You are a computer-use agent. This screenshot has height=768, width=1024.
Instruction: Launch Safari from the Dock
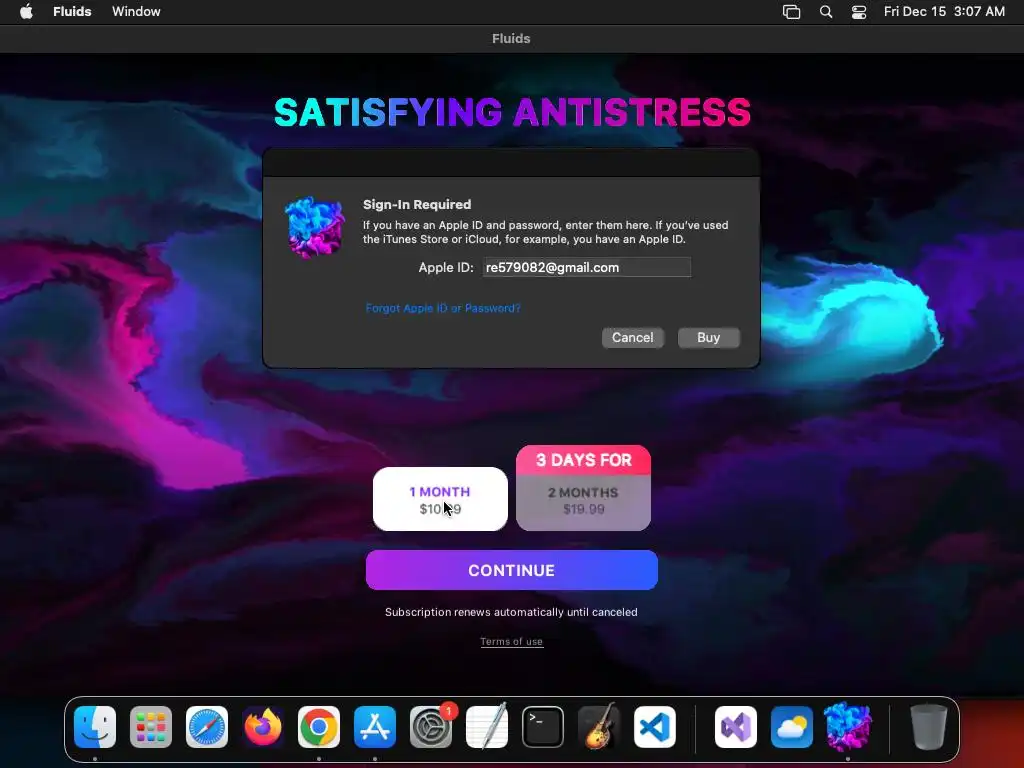pyautogui.click(x=207, y=727)
